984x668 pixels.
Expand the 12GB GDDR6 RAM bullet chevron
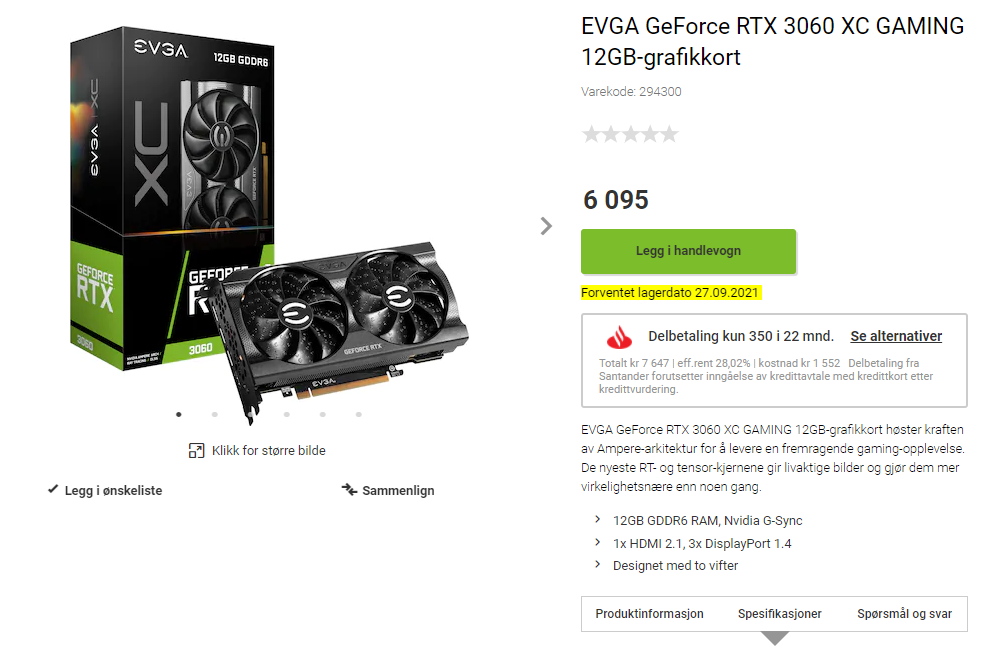(597, 519)
